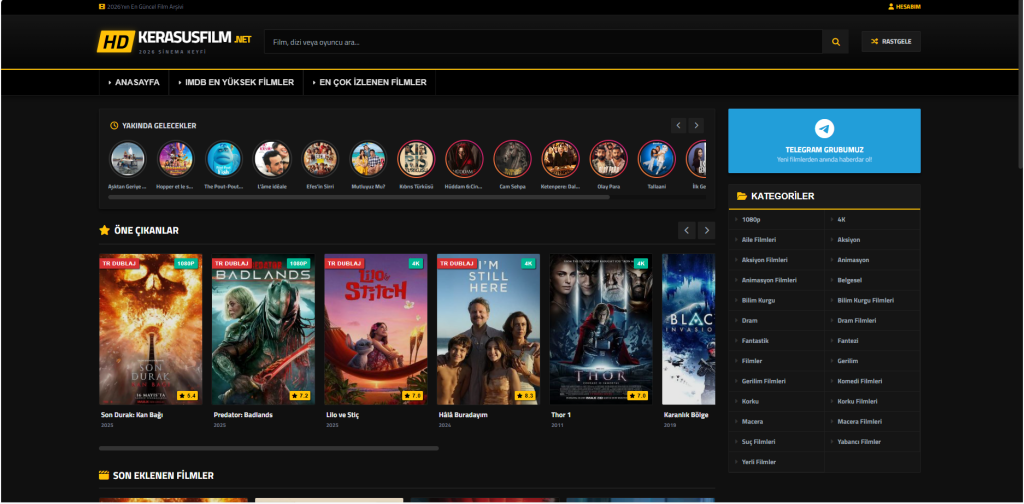Click the 8.3 rating badge on Hâlâ Buradayım

pos(525,396)
